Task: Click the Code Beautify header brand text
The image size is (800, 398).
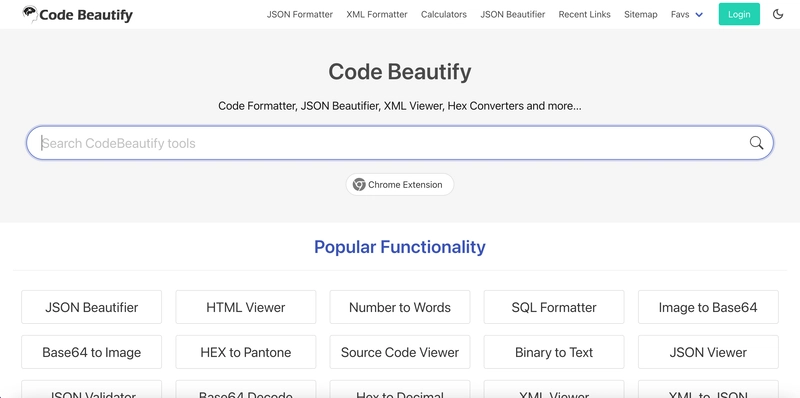Action: (86, 15)
